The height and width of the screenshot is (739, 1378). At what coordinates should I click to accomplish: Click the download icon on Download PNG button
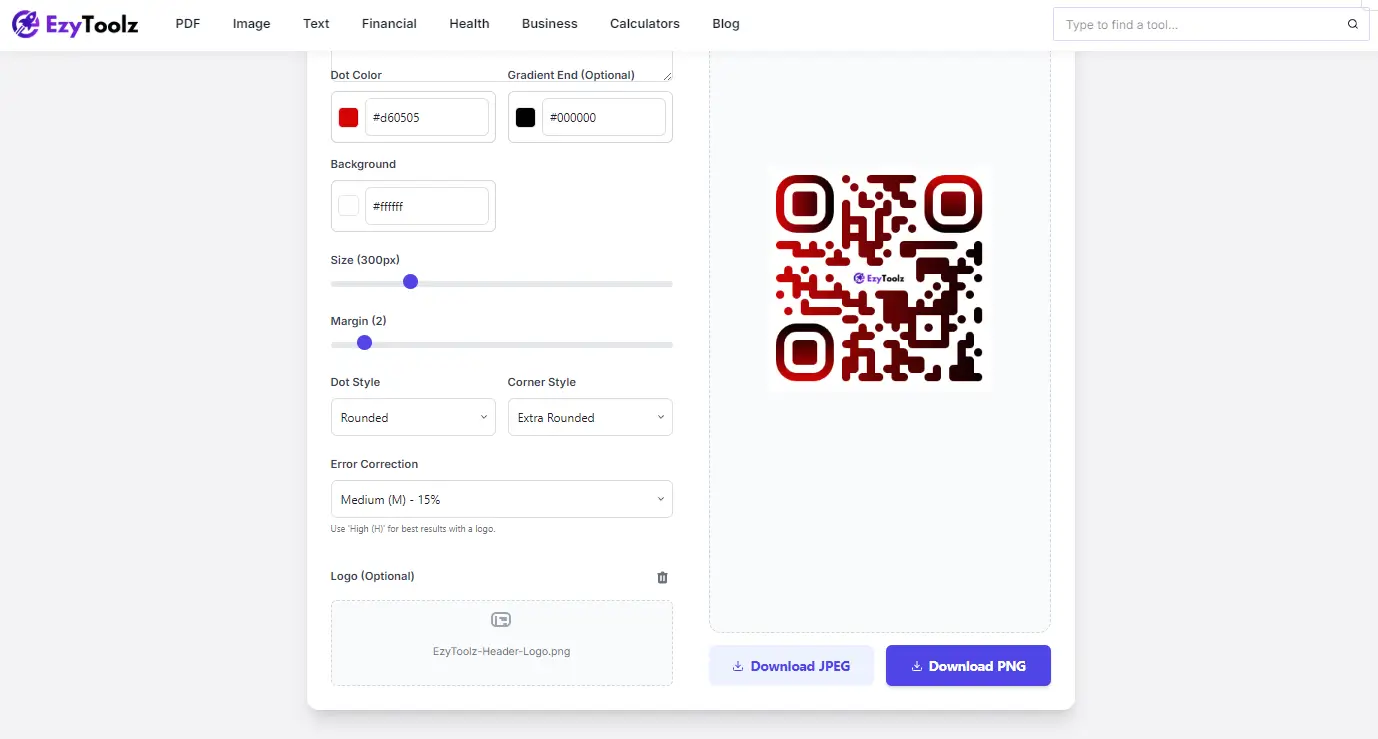(915, 665)
